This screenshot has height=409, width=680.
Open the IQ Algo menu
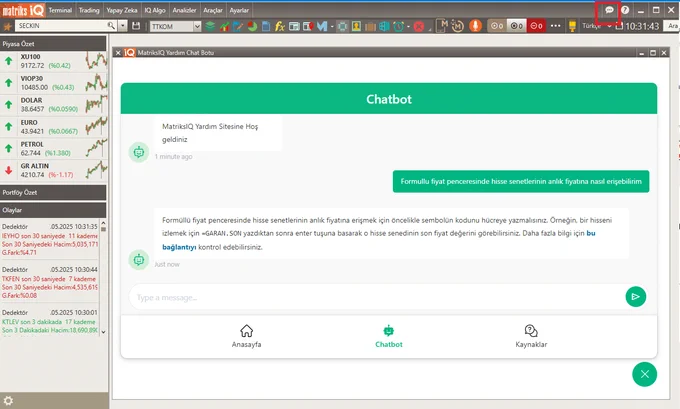(155, 10)
